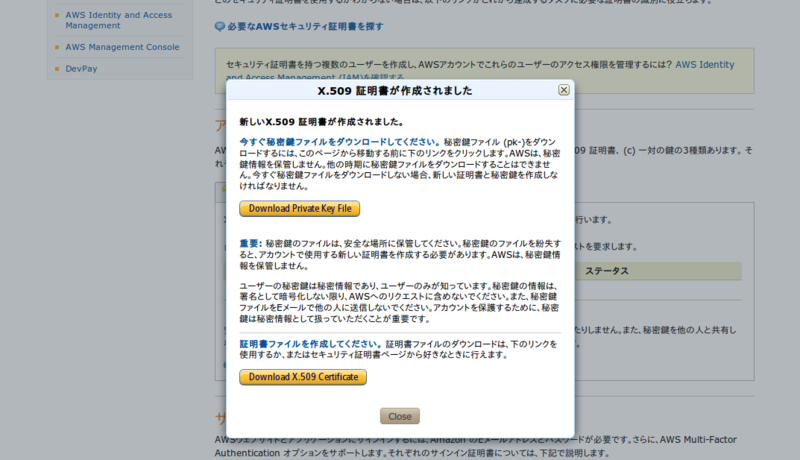Click the bold heading 新しいX.509 証明書が作成されました。
The width and height of the screenshot is (800, 460).
(x=322, y=122)
